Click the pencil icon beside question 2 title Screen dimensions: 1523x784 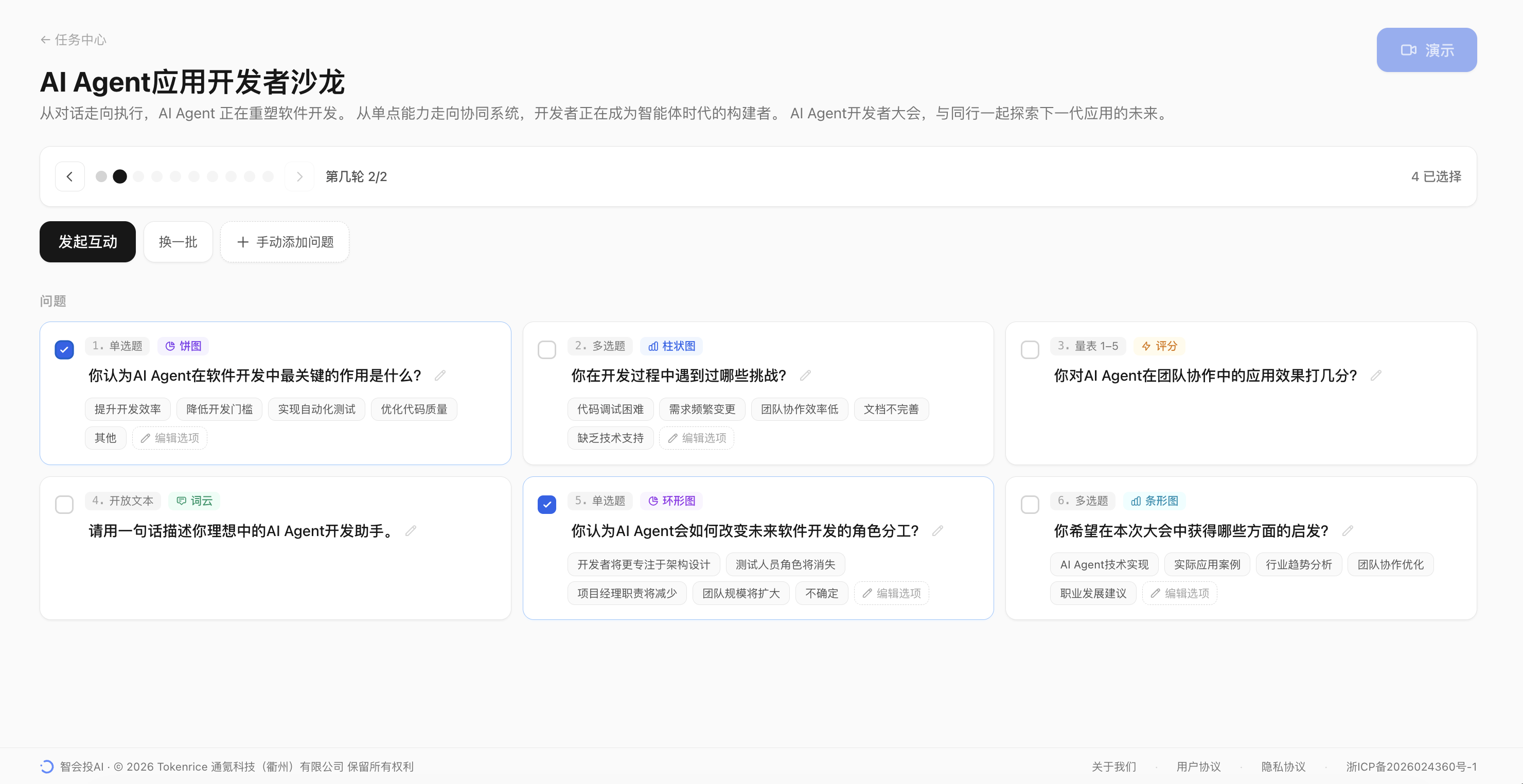(805, 376)
